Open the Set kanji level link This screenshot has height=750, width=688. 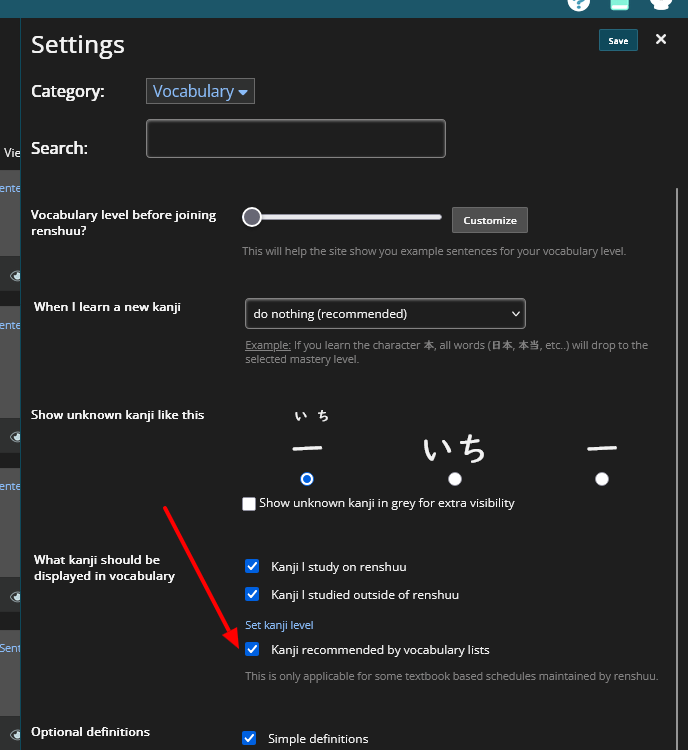(x=279, y=625)
